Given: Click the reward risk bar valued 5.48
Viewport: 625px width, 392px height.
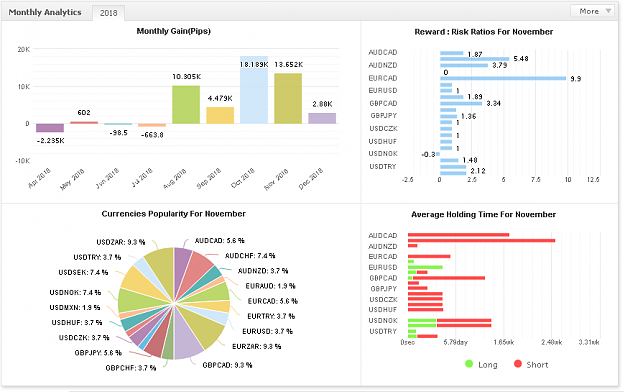Looking at the screenshot, I should click(475, 59).
